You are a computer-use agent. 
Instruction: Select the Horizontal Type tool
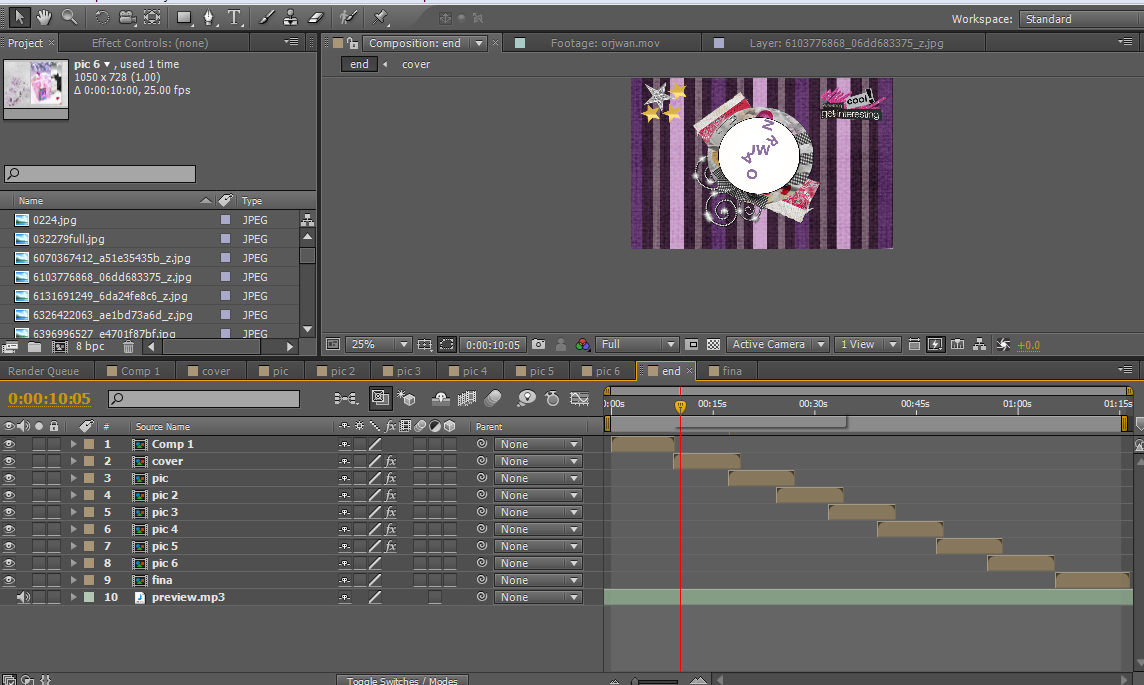click(233, 18)
